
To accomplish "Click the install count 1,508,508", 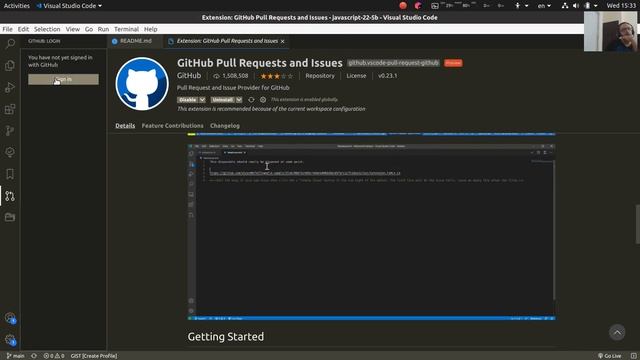I will click(231, 76).
